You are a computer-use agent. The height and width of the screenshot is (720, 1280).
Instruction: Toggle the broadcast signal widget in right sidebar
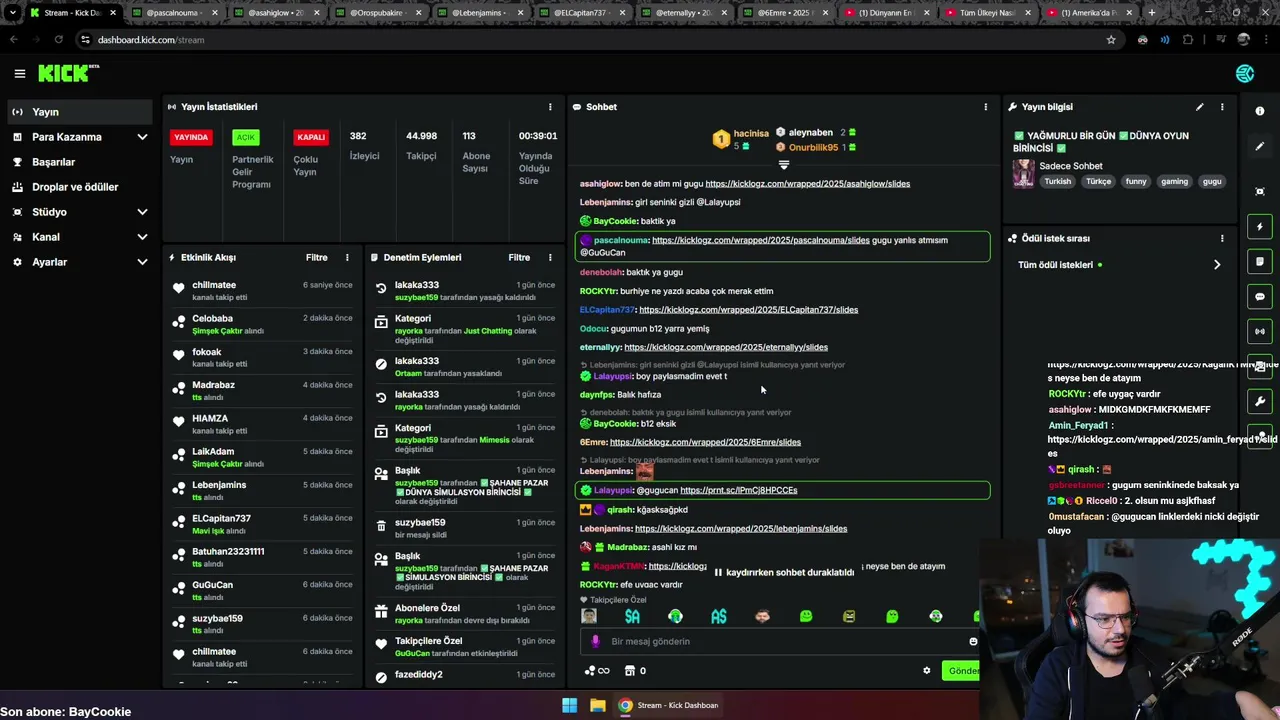pos(1260,331)
